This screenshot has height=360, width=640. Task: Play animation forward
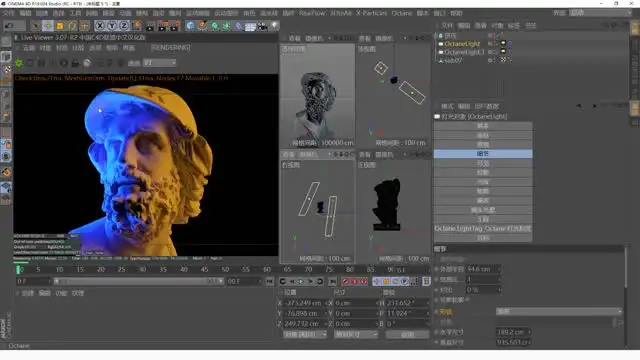(301, 281)
